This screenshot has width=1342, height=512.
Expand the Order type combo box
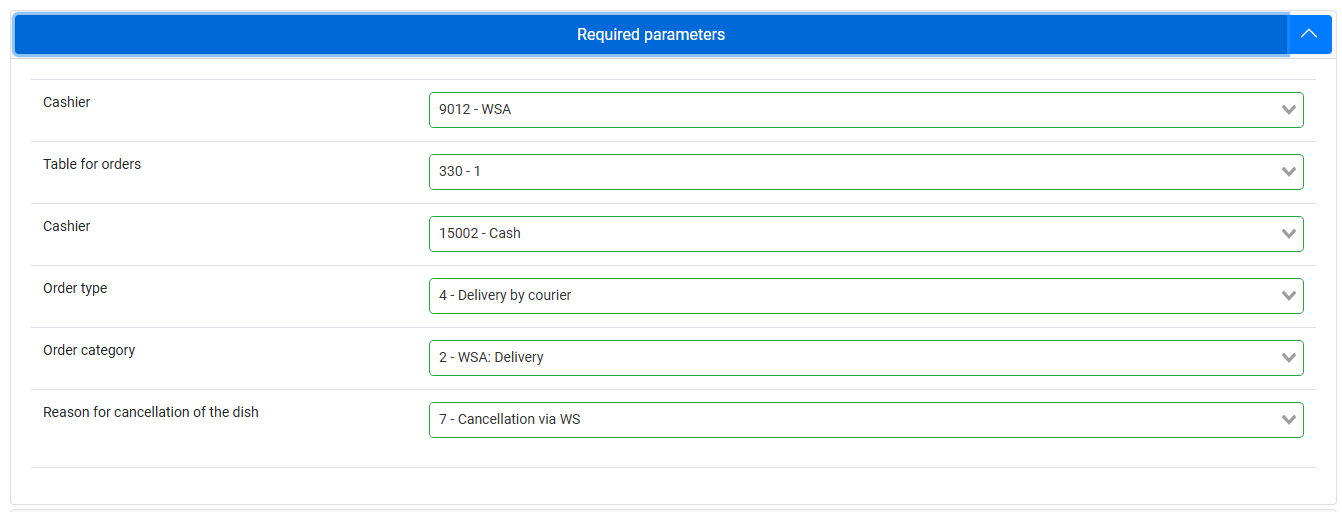point(866,296)
